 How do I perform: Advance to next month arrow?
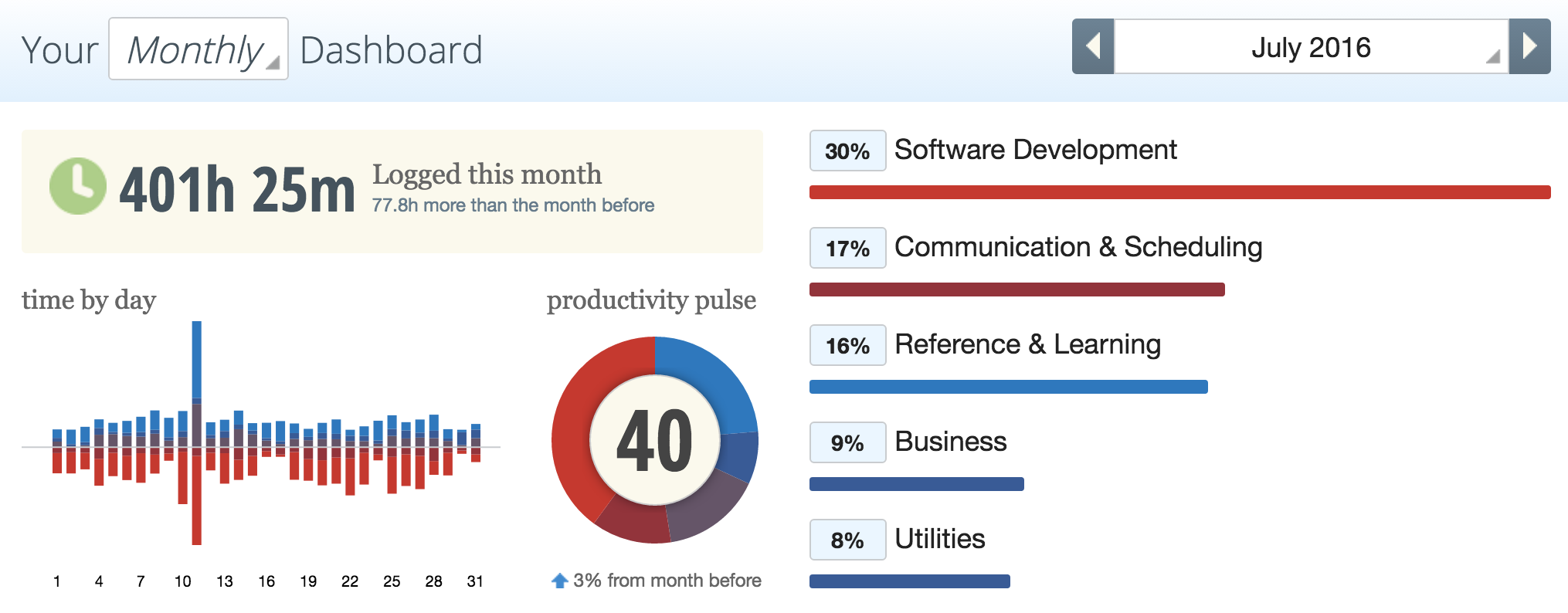(1529, 46)
